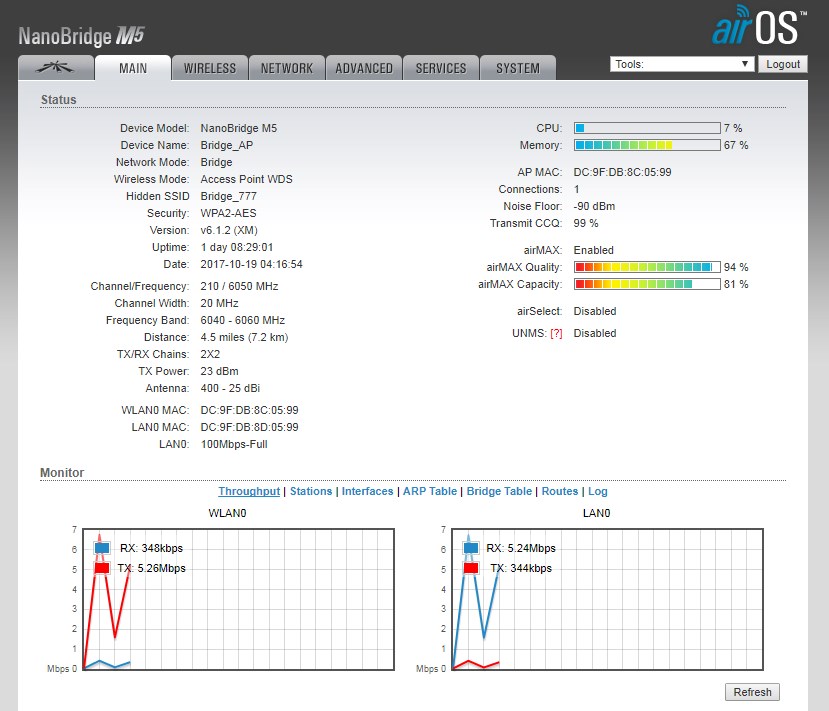Switch to the SYSTEM tab
This screenshot has width=829, height=711.
point(518,68)
